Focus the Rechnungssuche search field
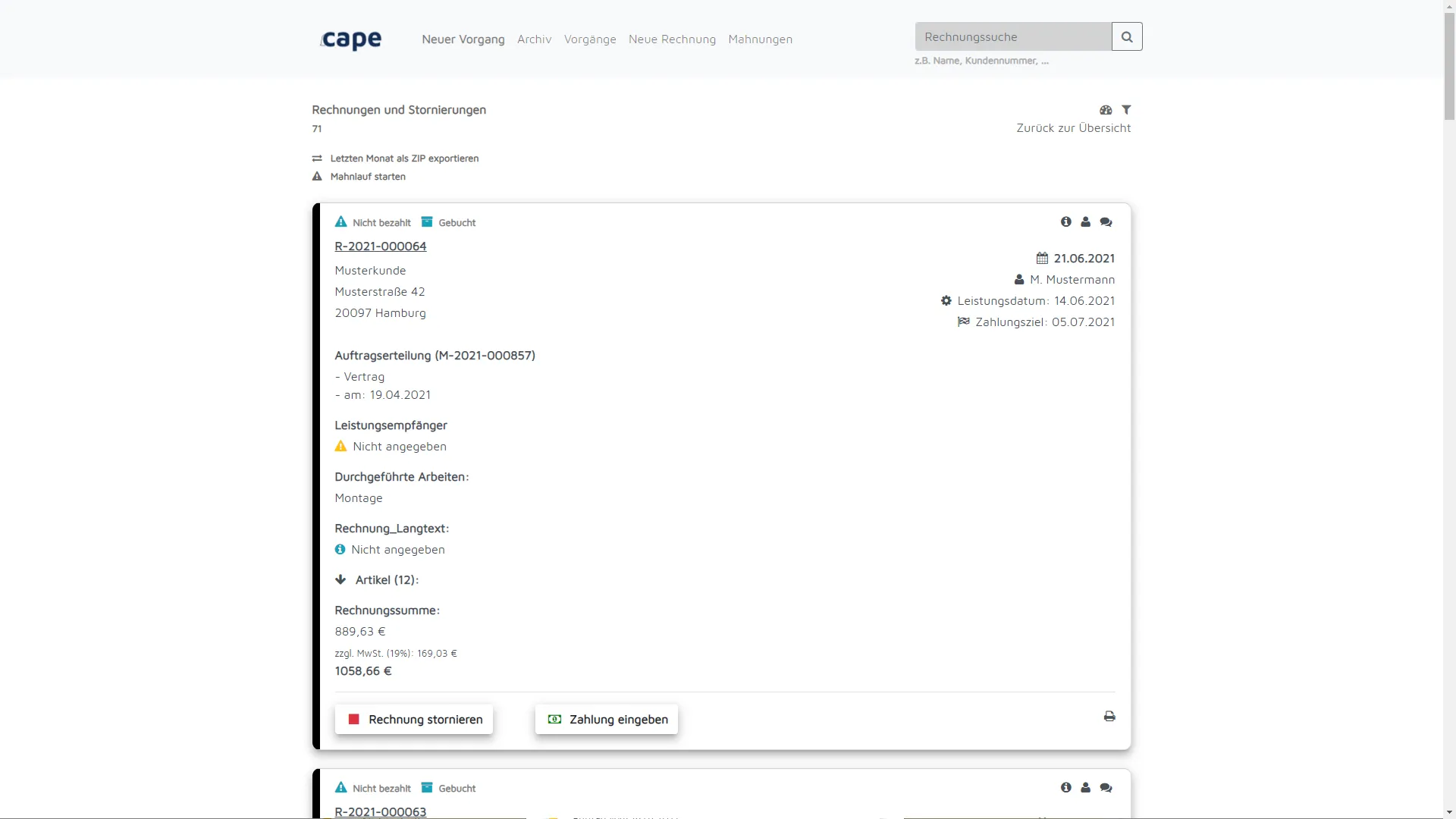The width and height of the screenshot is (1456, 819). [1013, 36]
